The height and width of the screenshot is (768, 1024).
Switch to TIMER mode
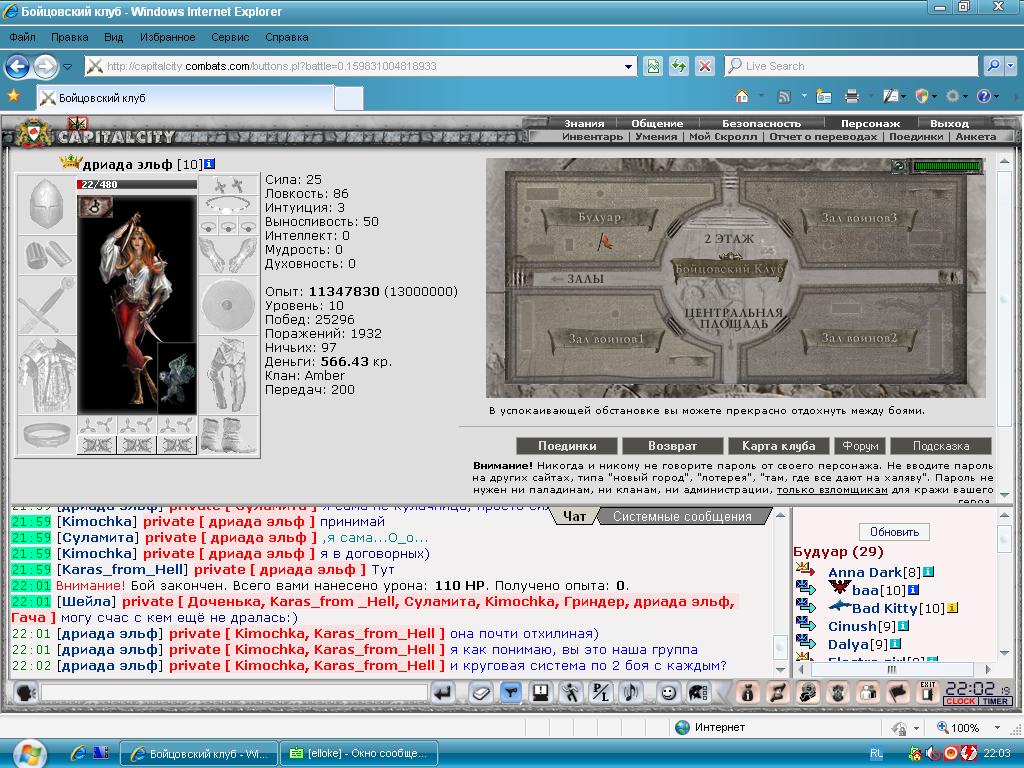click(995, 701)
